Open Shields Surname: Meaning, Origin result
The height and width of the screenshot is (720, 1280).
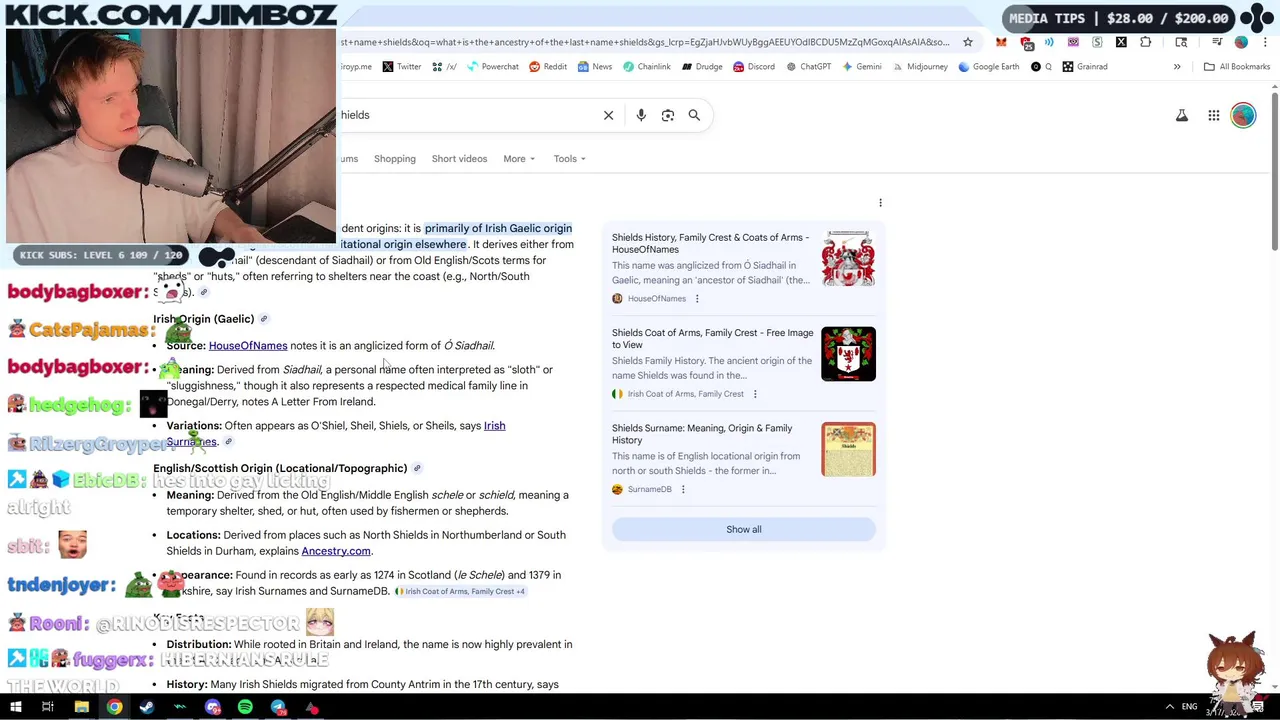702,434
